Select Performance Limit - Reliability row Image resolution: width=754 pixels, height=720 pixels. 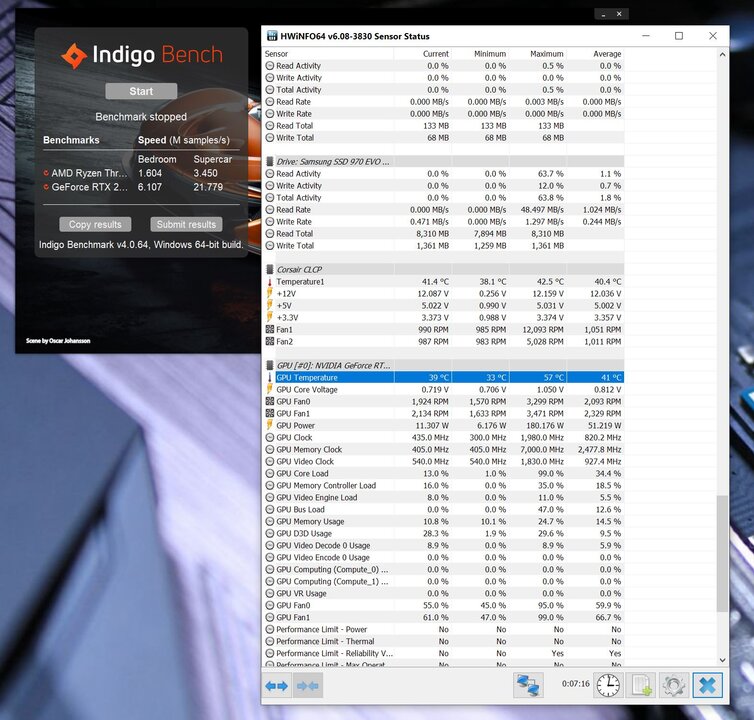[x=444, y=654]
